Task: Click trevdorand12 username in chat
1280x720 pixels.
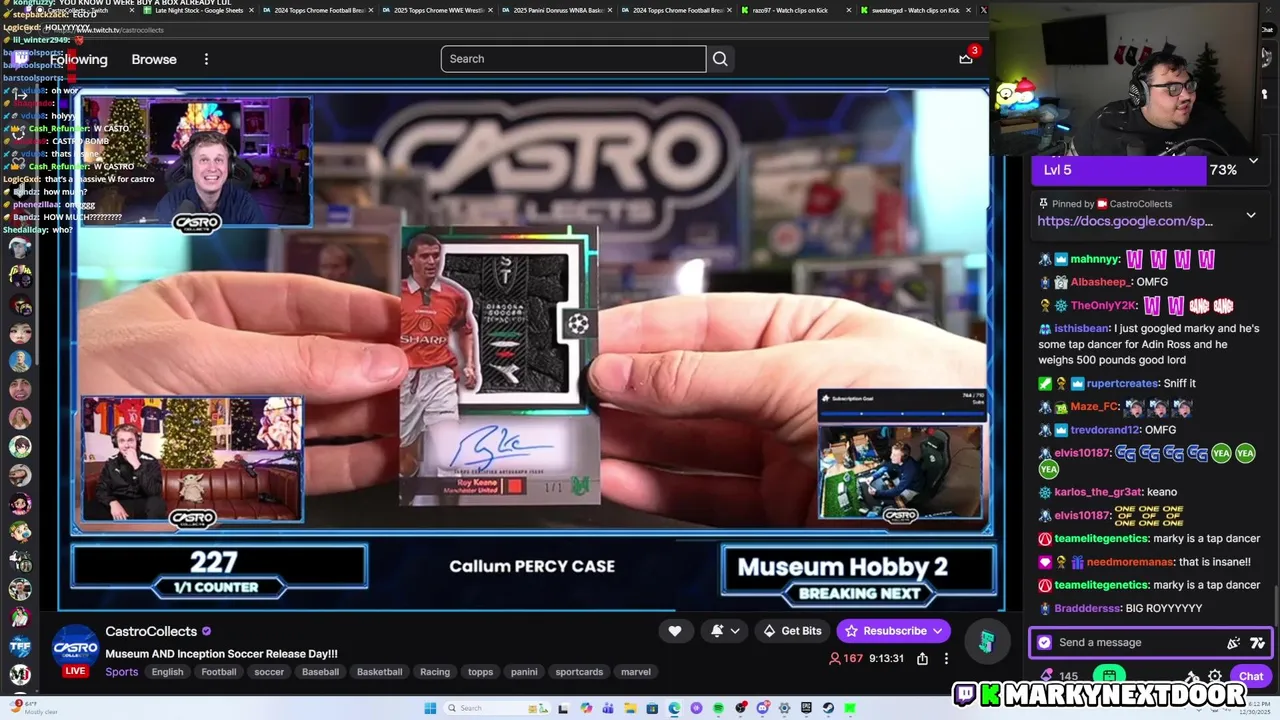Action: pos(1105,430)
